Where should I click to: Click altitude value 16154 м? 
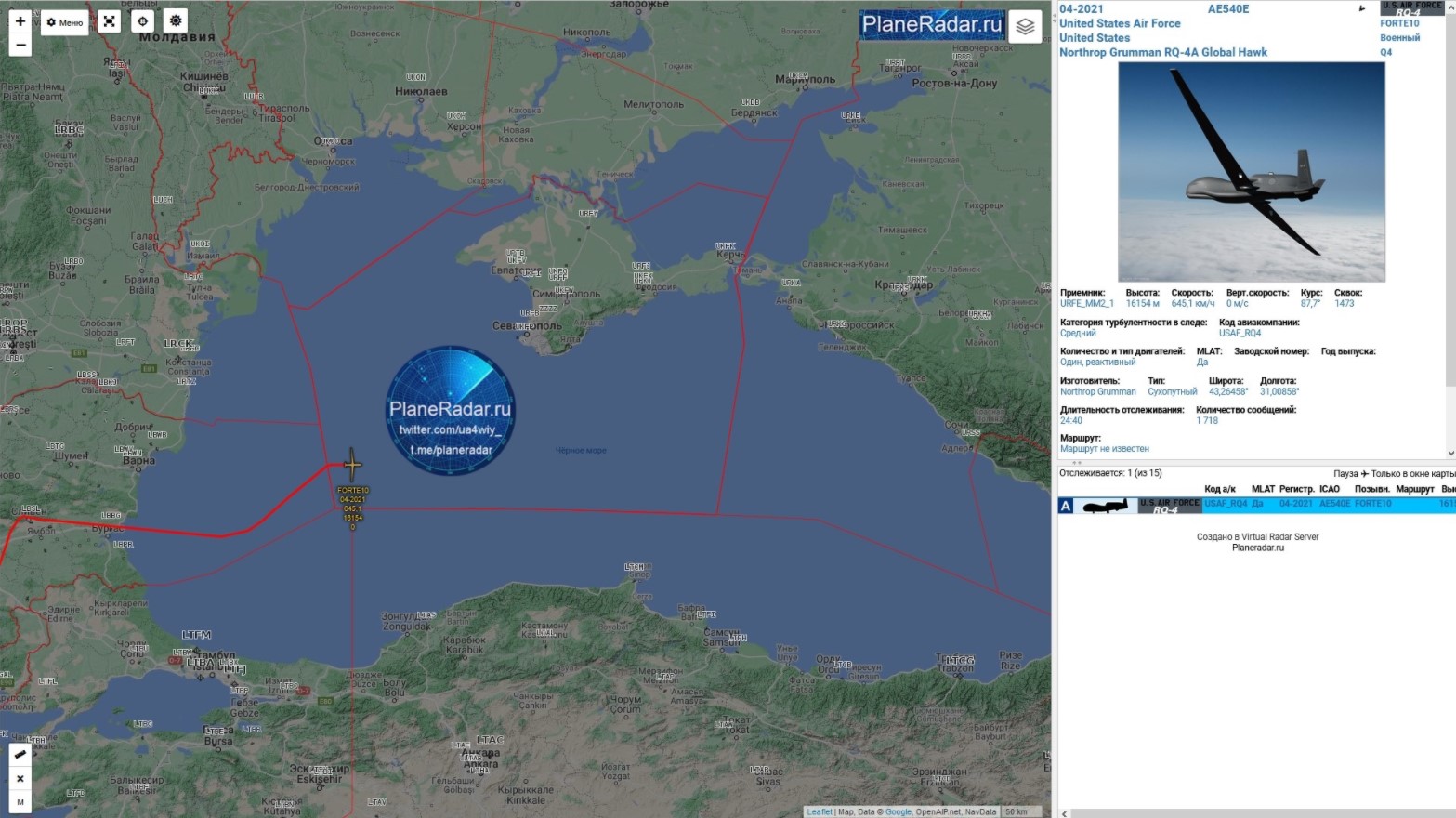point(1142,304)
